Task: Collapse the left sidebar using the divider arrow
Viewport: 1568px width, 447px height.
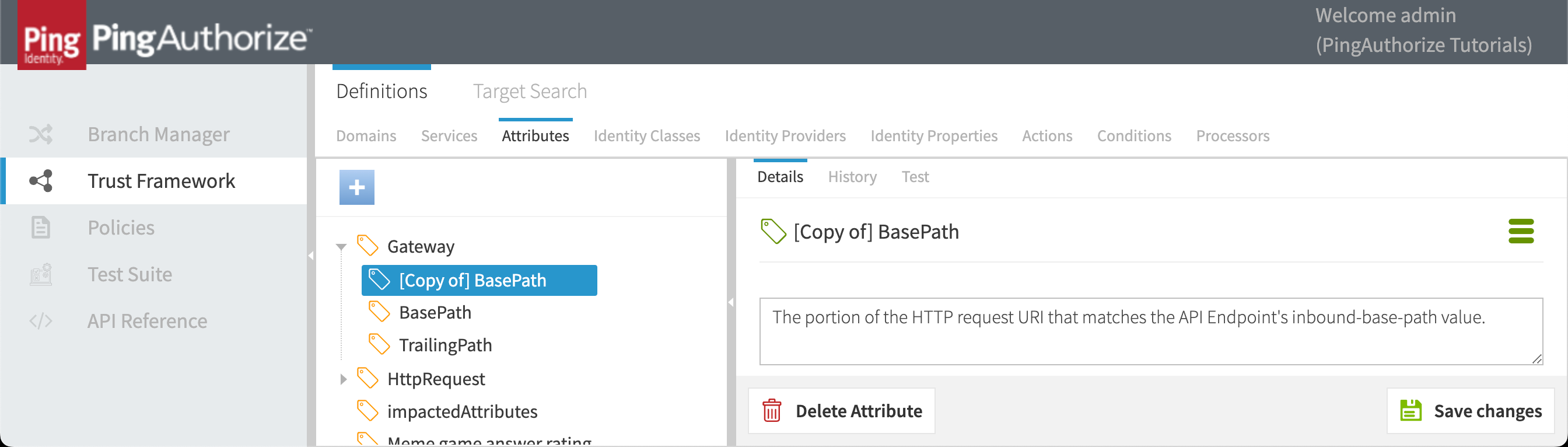Action: (x=310, y=256)
